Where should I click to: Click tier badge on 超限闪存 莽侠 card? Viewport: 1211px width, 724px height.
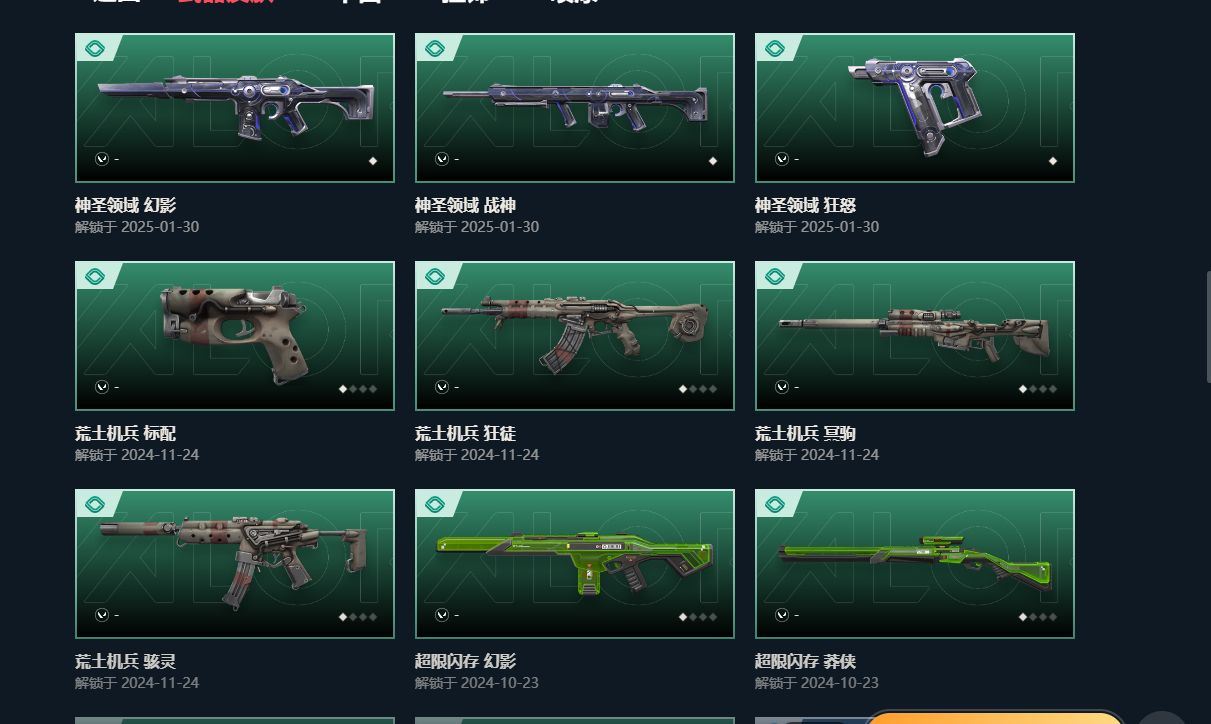[x=775, y=504]
